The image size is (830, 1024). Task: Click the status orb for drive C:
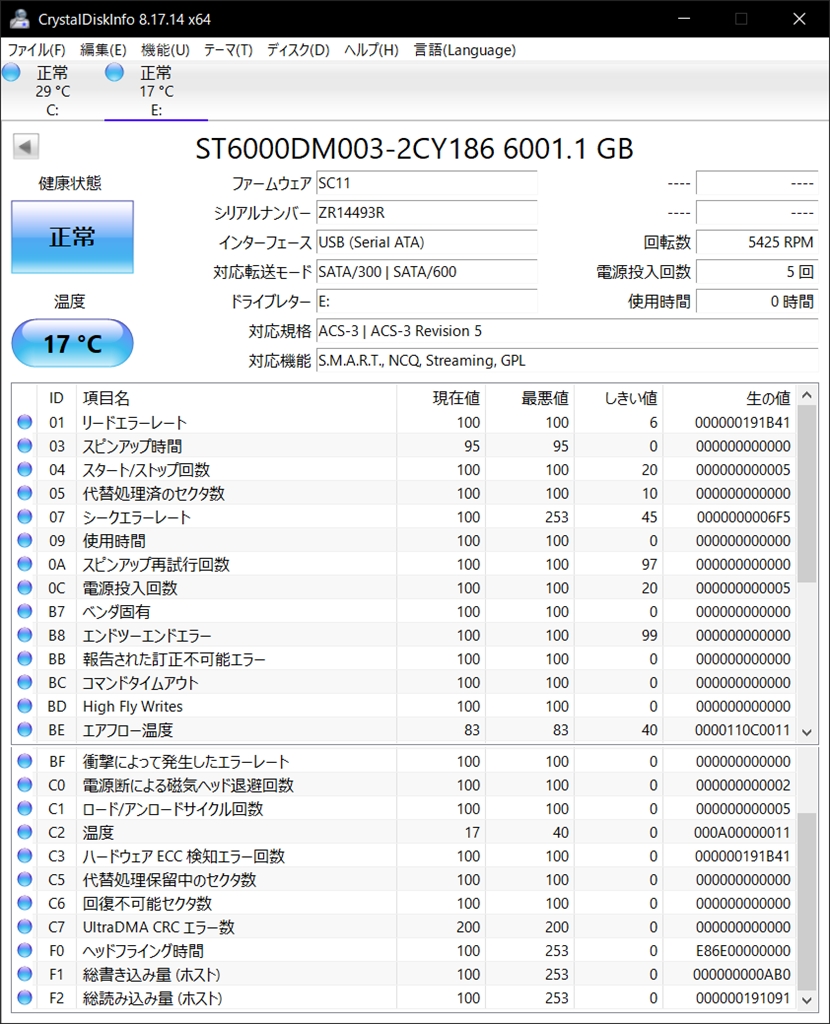point(11,72)
